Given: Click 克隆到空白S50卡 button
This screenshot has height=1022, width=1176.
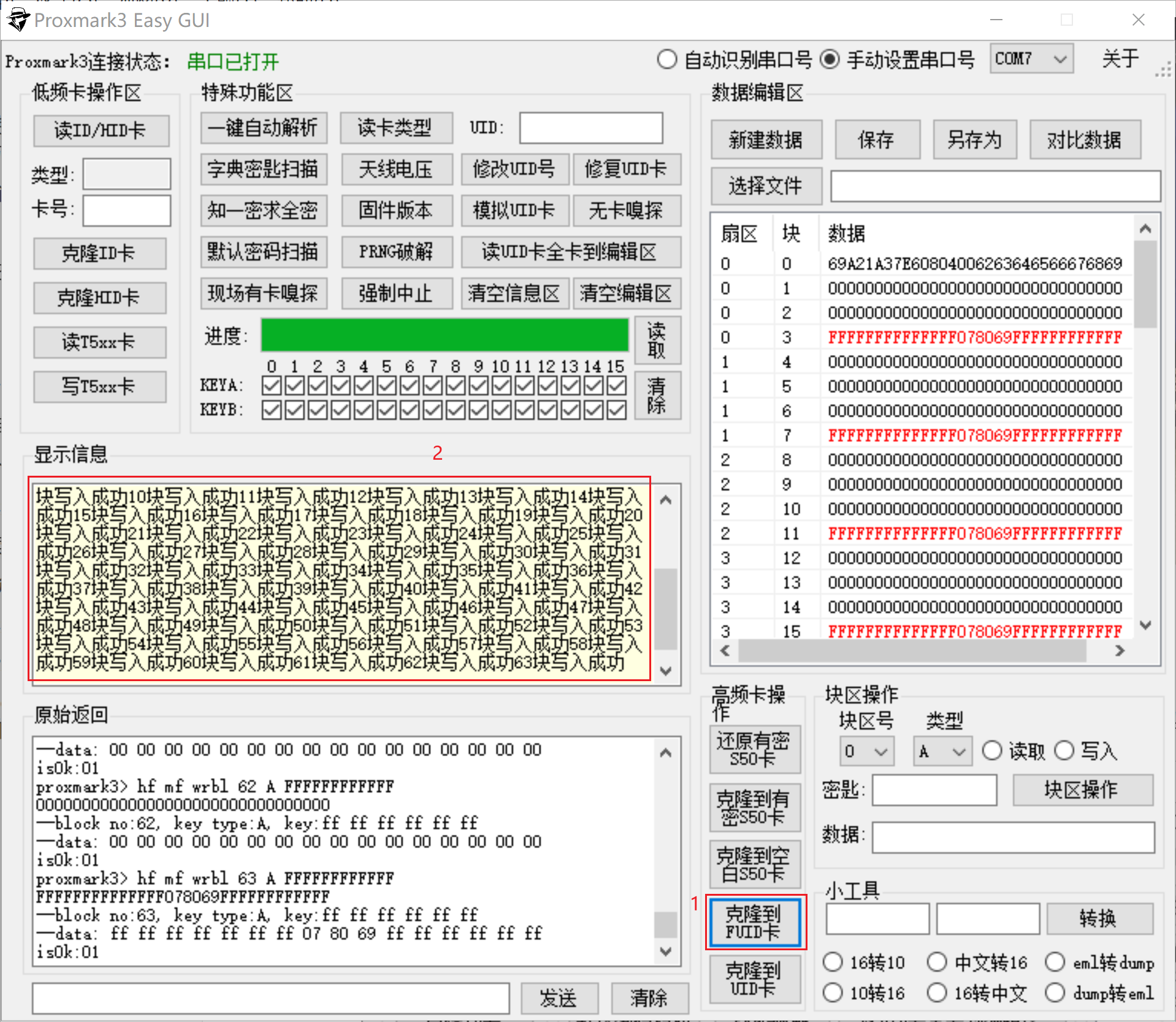Looking at the screenshot, I should click(755, 864).
